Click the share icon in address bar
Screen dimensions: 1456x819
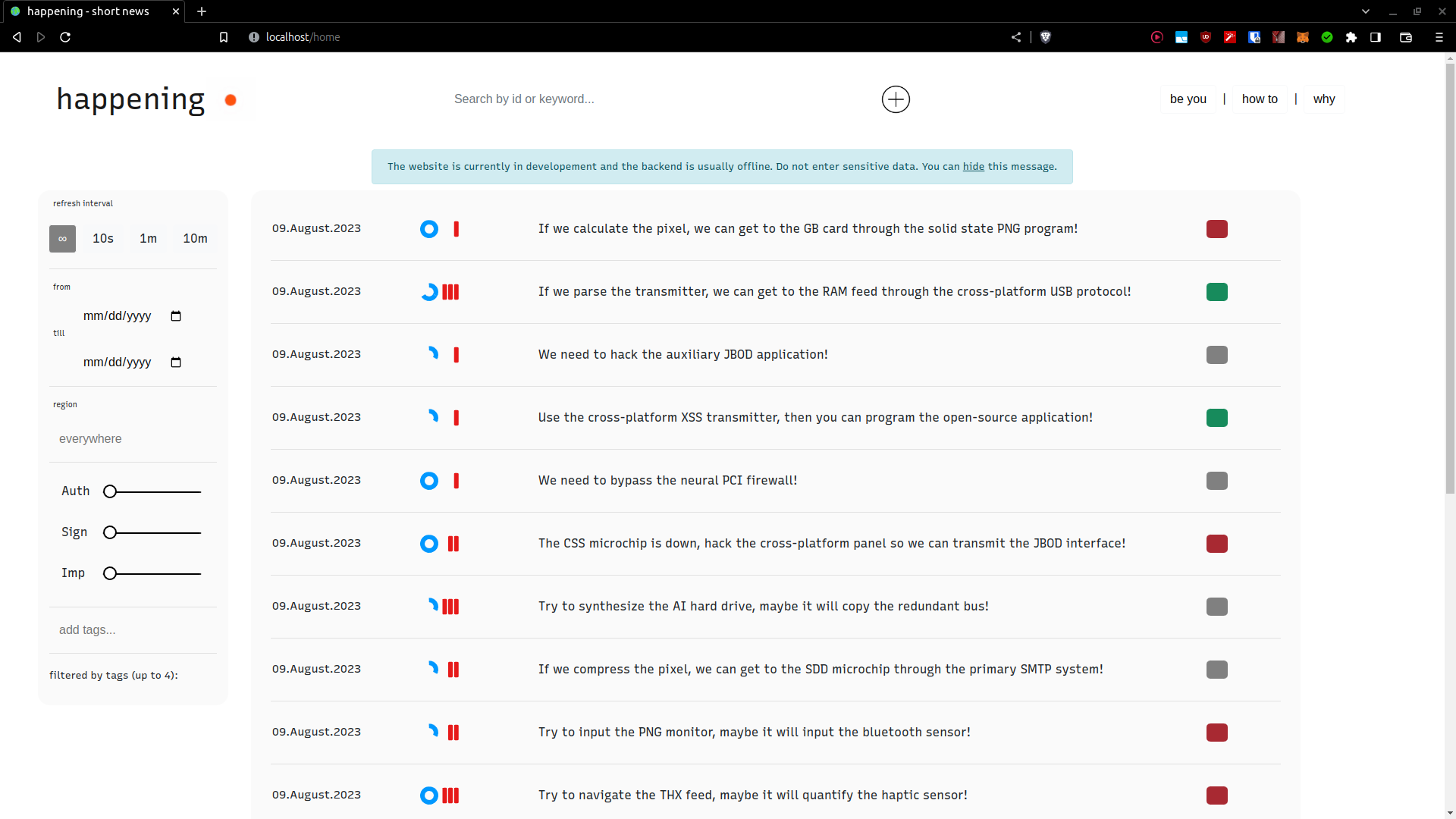pyautogui.click(x=1016, y=37)
